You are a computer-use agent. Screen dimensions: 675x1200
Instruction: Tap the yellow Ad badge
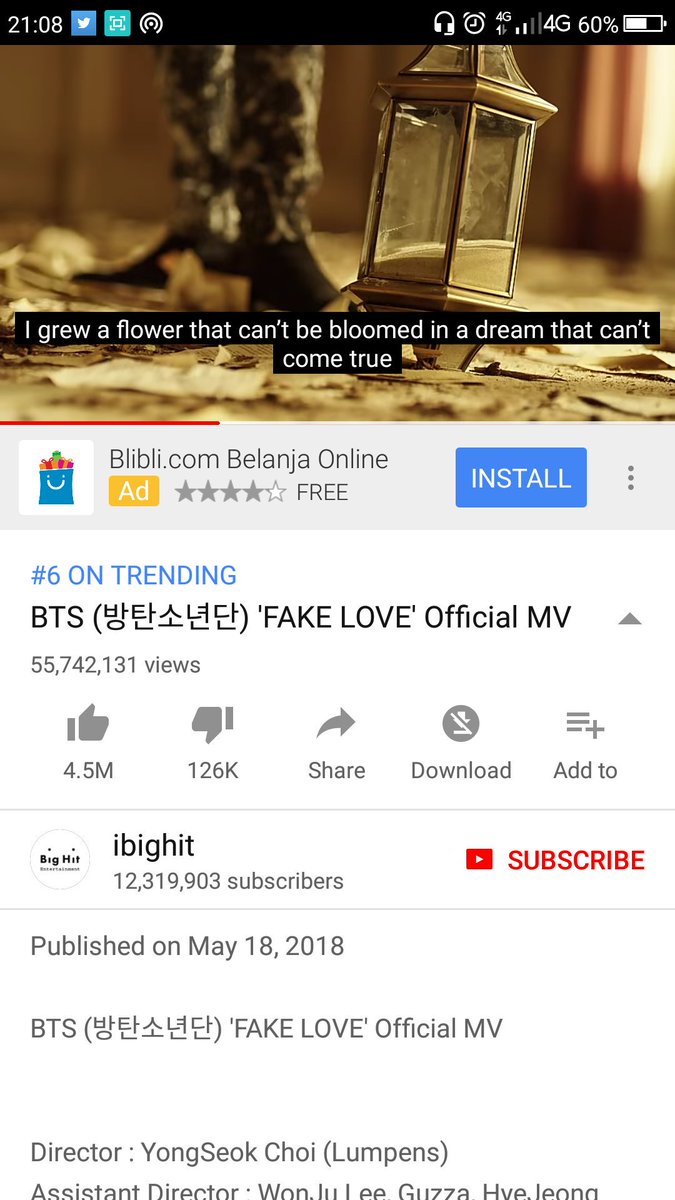coord(134,491)
